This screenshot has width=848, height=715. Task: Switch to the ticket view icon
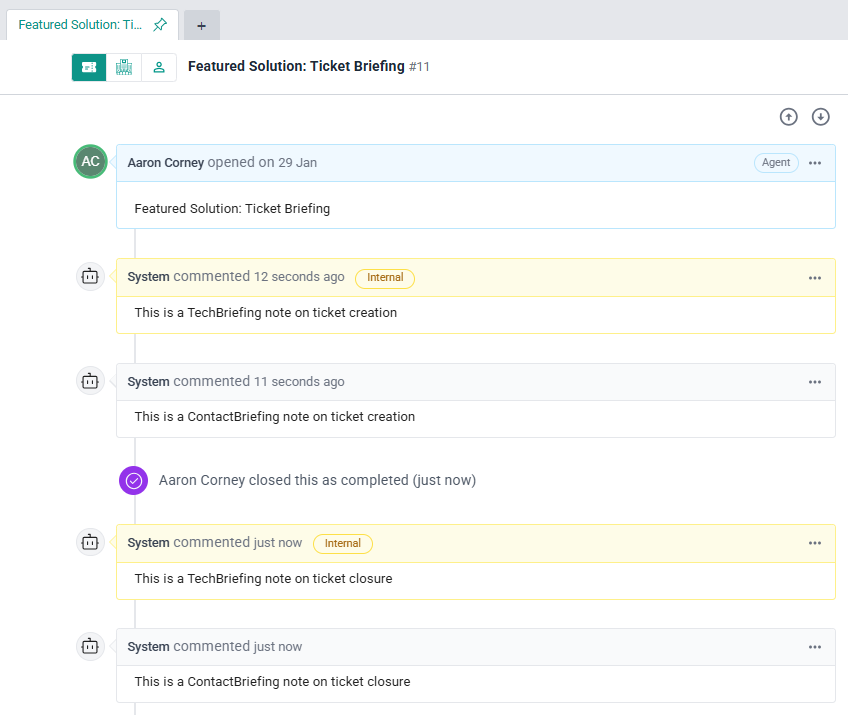[x=89, y=67]
